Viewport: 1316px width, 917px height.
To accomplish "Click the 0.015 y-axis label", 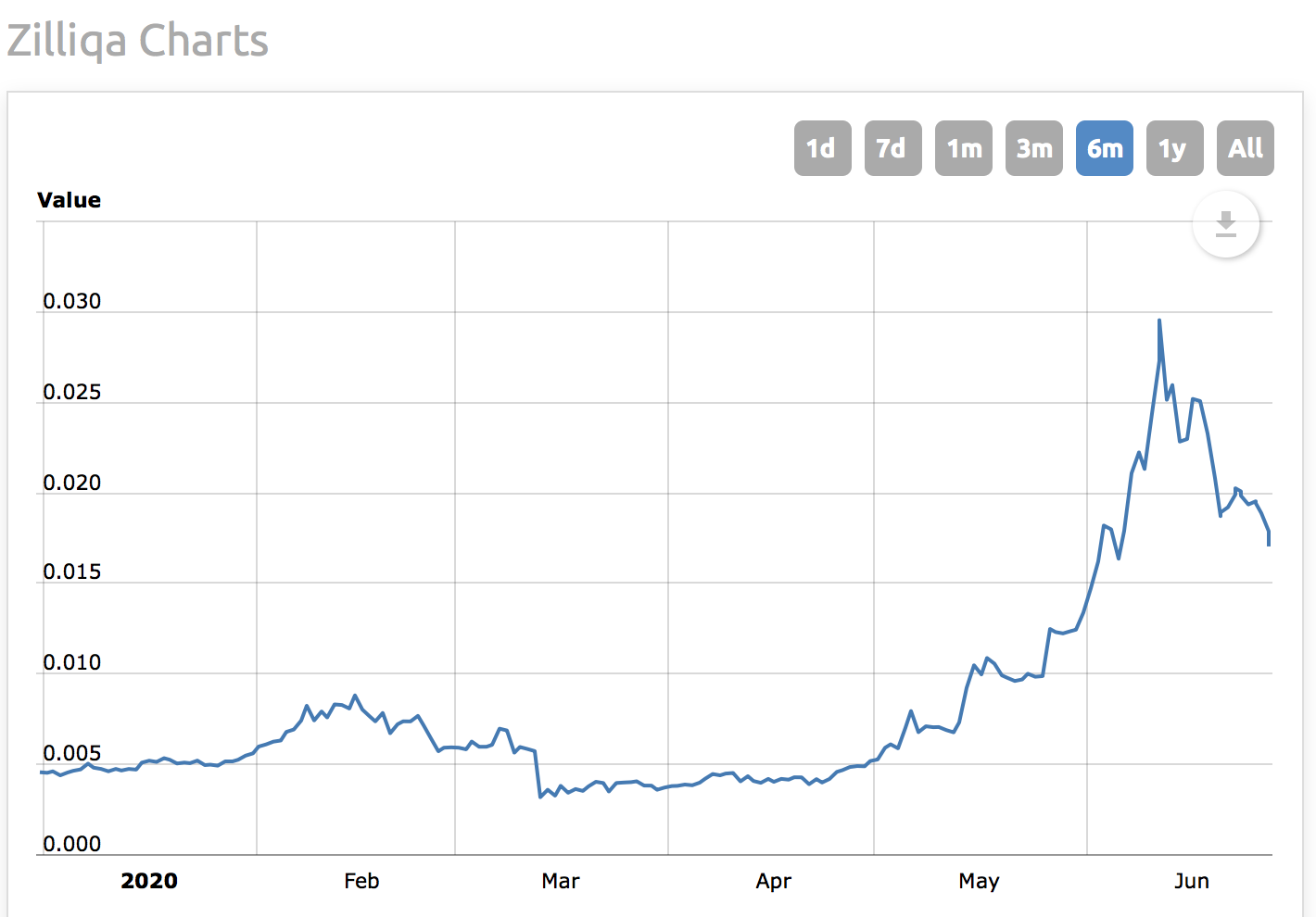I will pos(71,572).
